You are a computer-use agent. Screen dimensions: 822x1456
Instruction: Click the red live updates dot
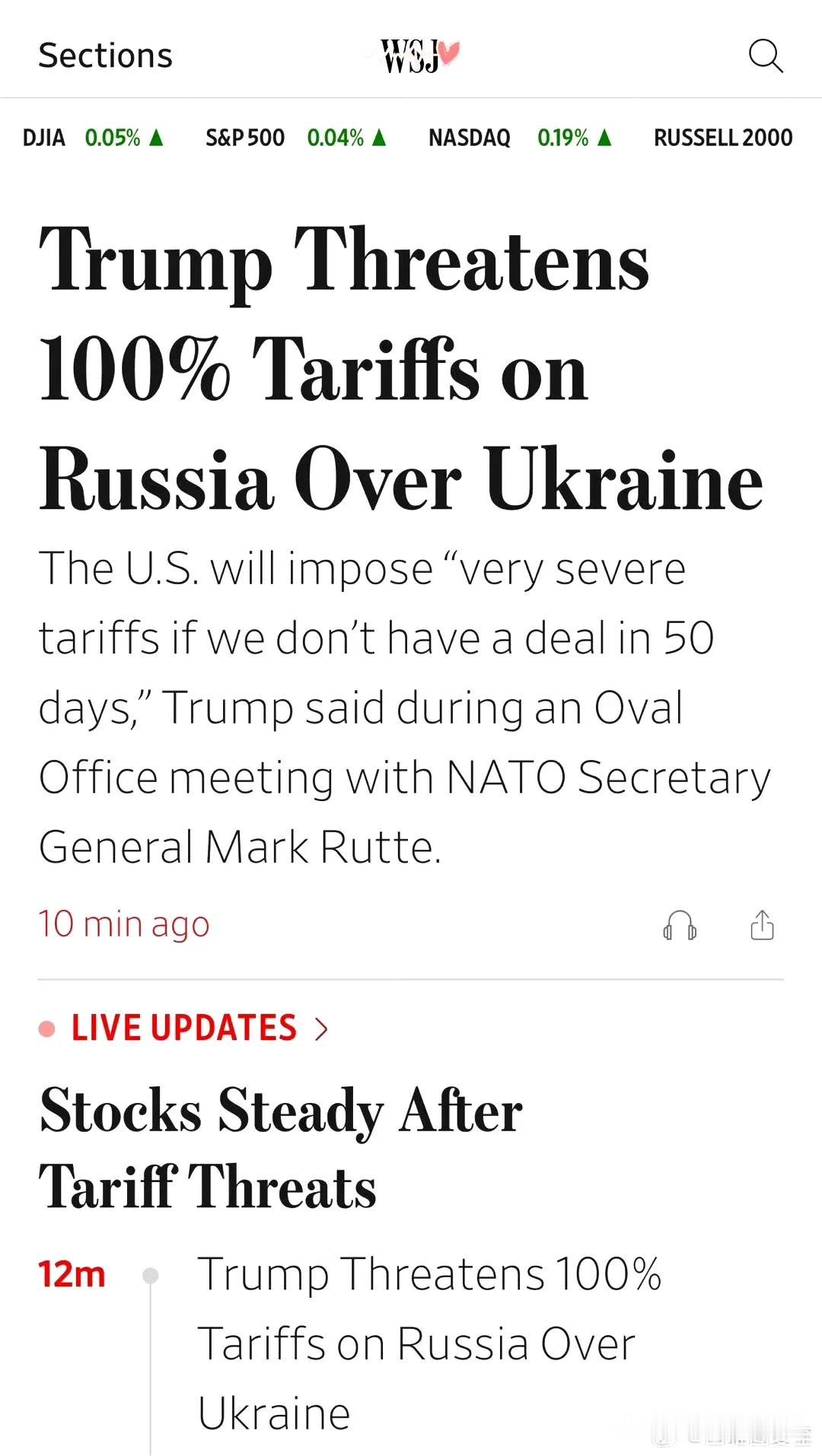[x=47, y=1028]
